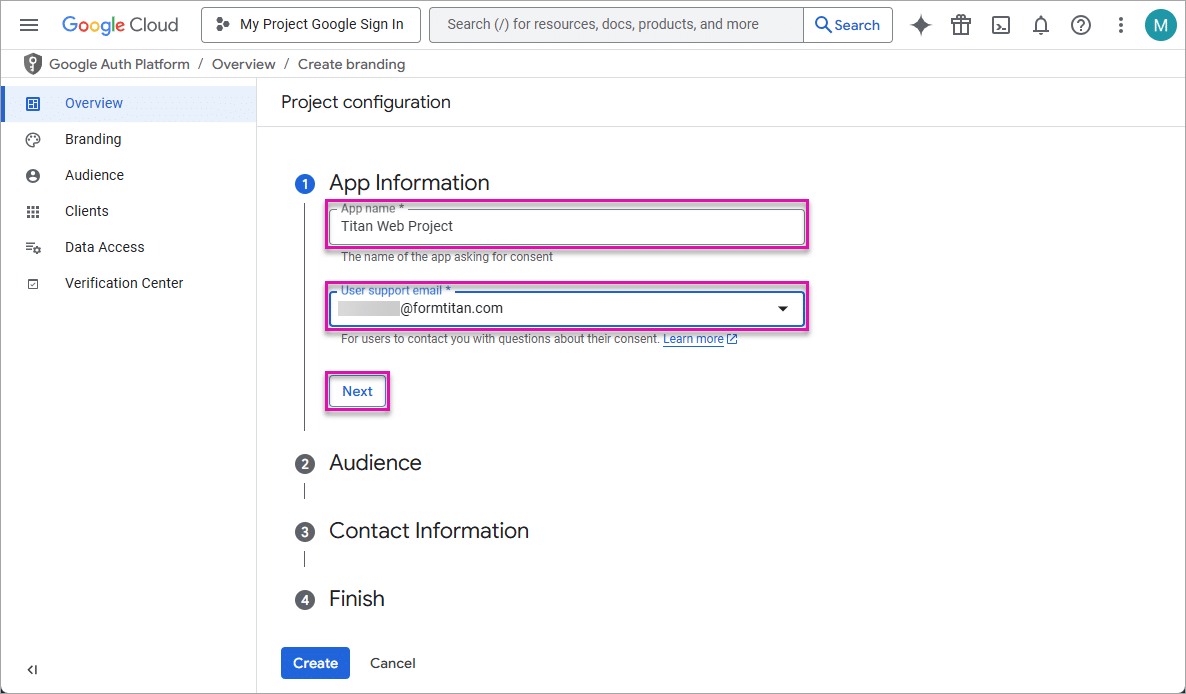Open the three-dot settings menu
Image resolution: width=1186 pixels, height=694 pixels.
[1120, 25]
